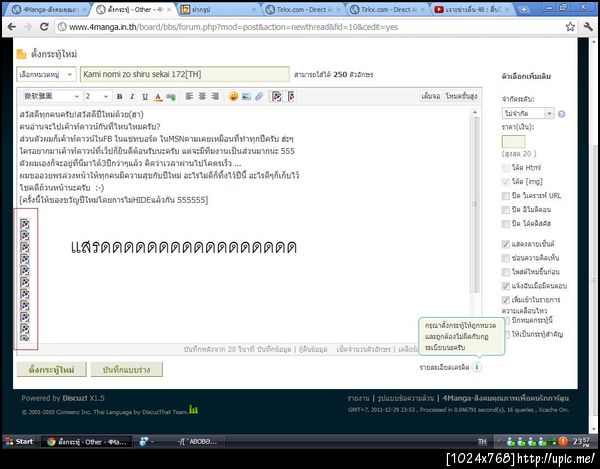Reload the page with the refresh icon
This screenshot has width=600, height=469.
(44, 27)
